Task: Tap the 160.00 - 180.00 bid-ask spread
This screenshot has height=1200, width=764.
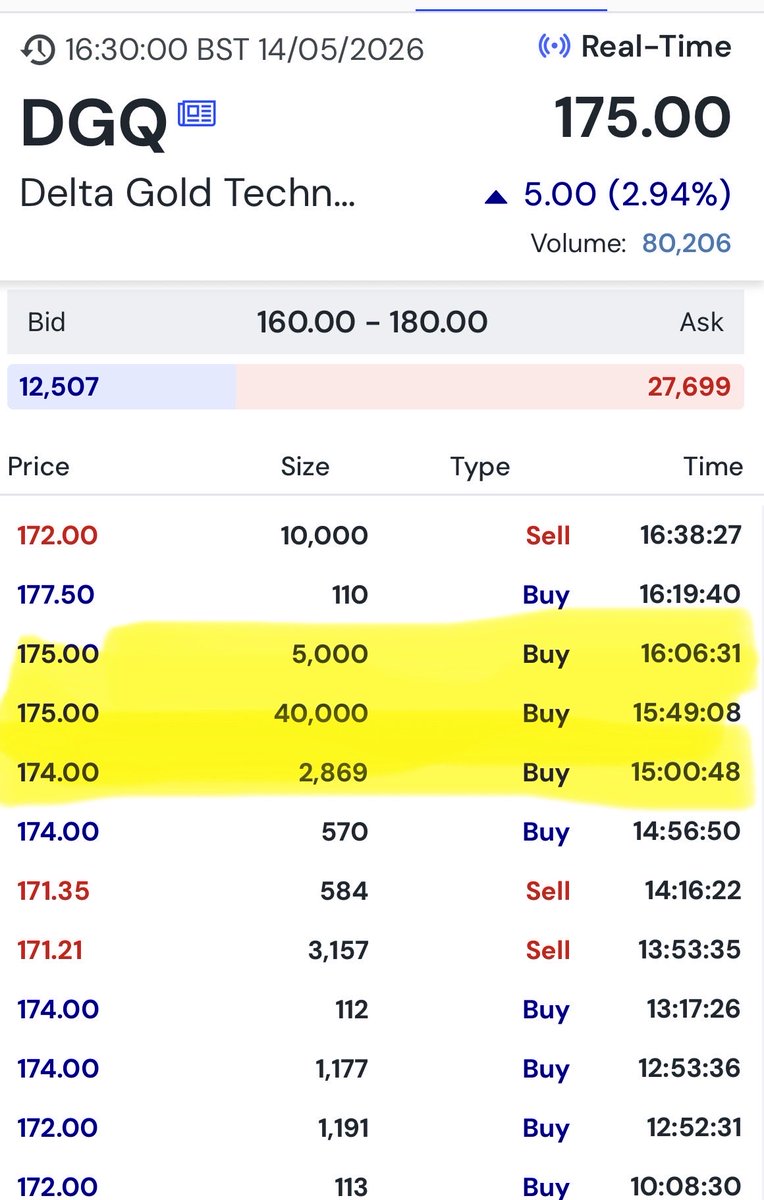Action: pyautogui.click(x=372, y=322)
